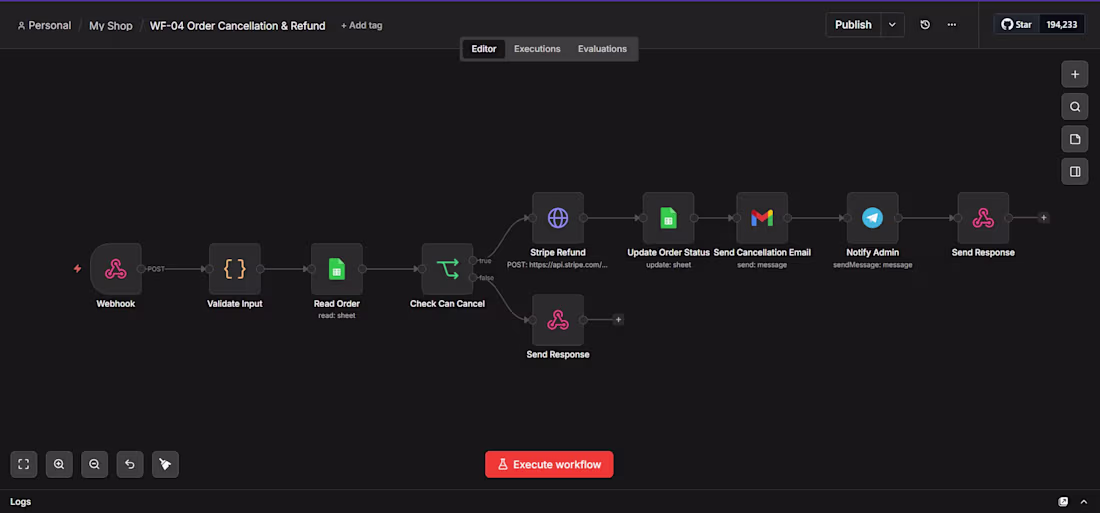Image resolution: width=1100 pixels, height=513 pixels.
Task: Open the Update Order Status sheet node
Action: pos(669,218)
